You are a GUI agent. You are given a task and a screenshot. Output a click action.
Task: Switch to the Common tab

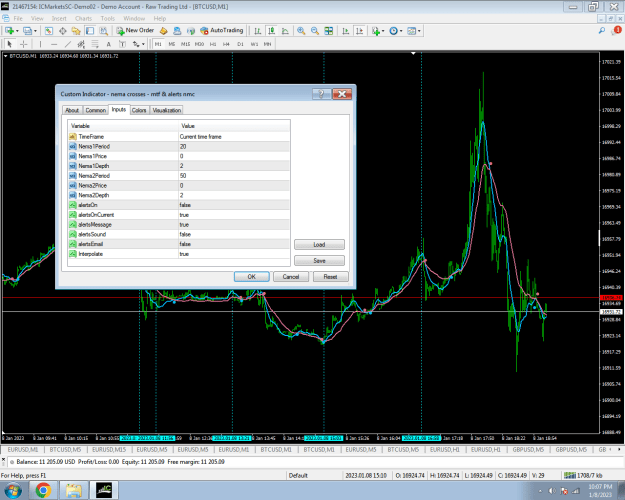(96, 110)
